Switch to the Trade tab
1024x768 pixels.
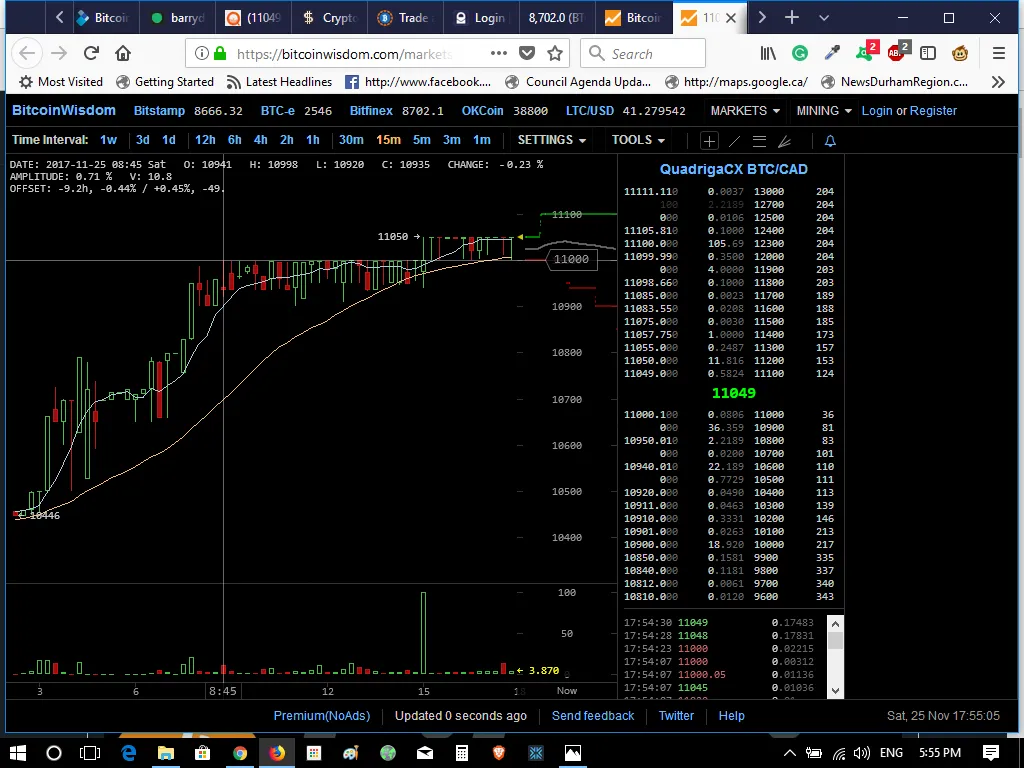[x=405, y=18]
